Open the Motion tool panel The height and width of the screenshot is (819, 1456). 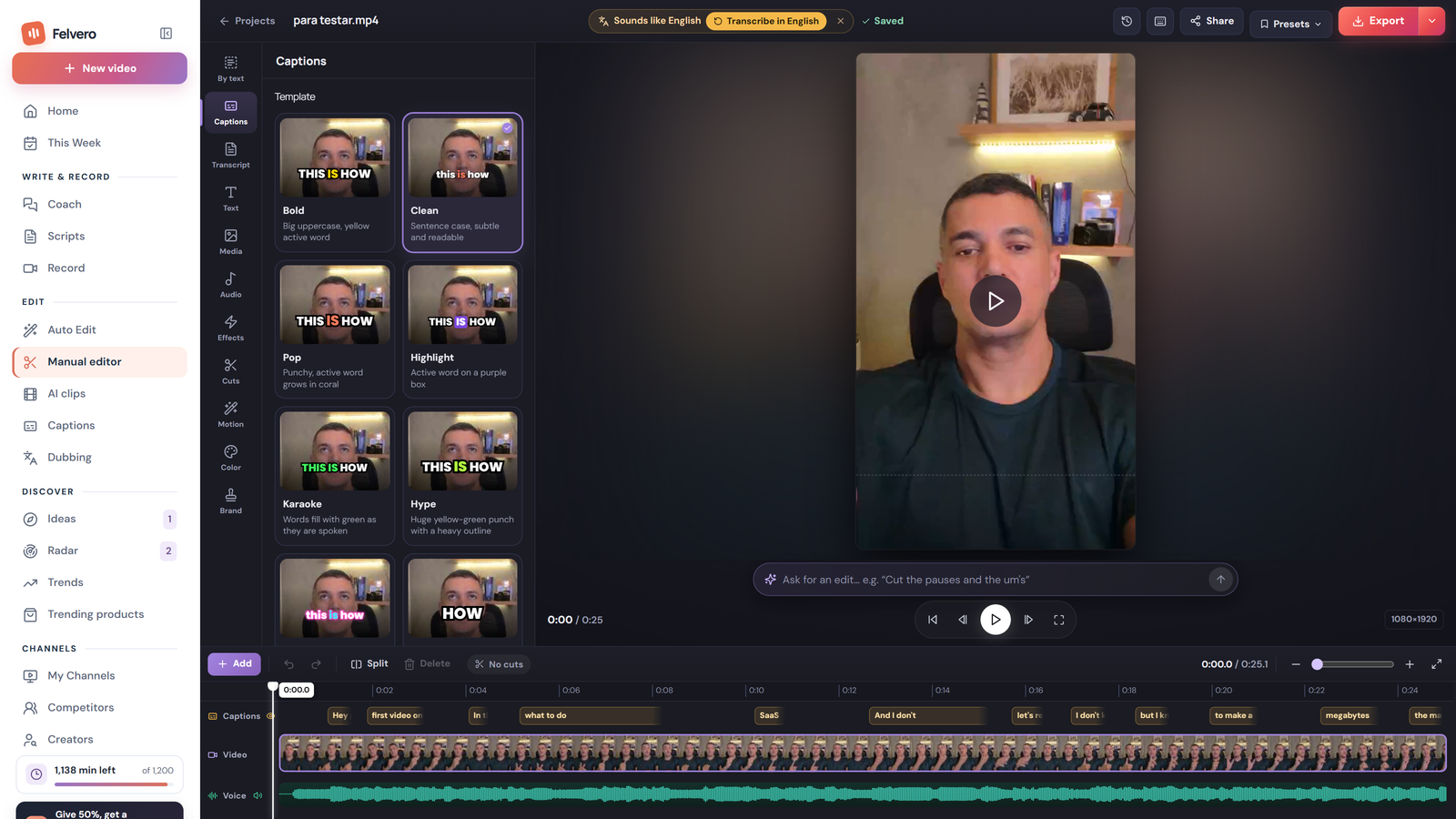[231, 414]
